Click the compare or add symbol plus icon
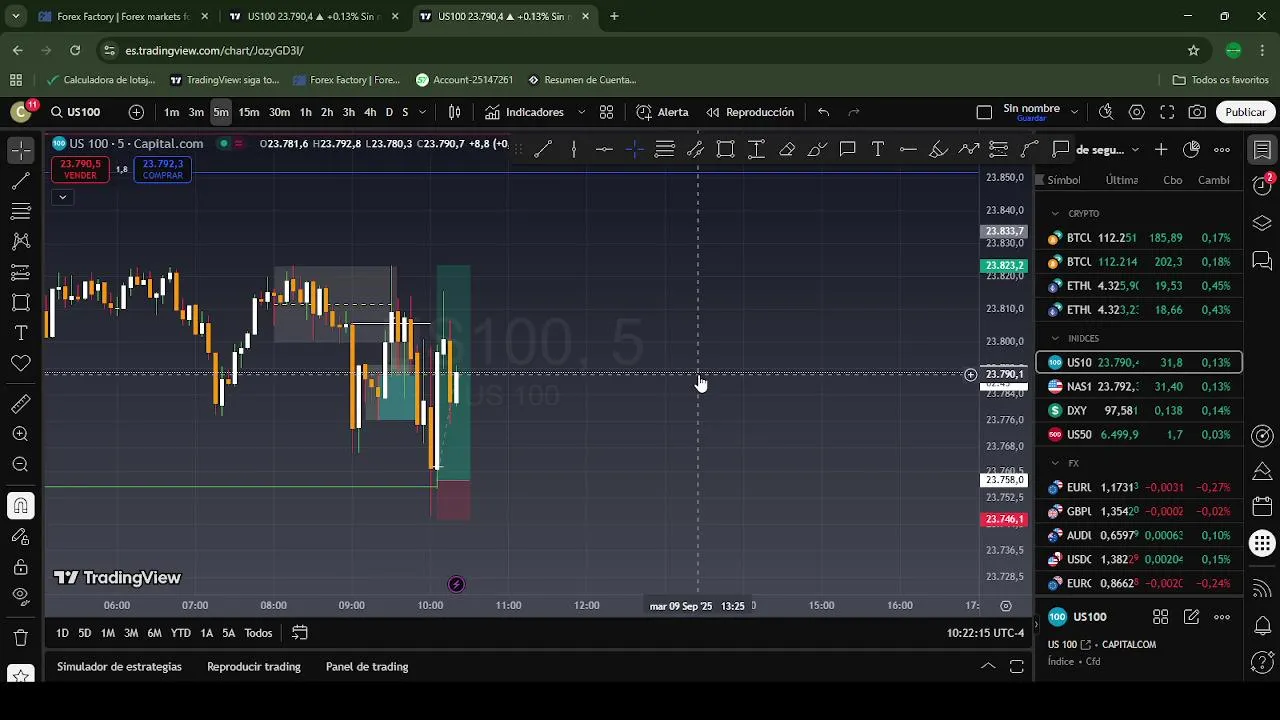Image resolution: width=1280 pixels, height=720 pixels. (136, 112)
